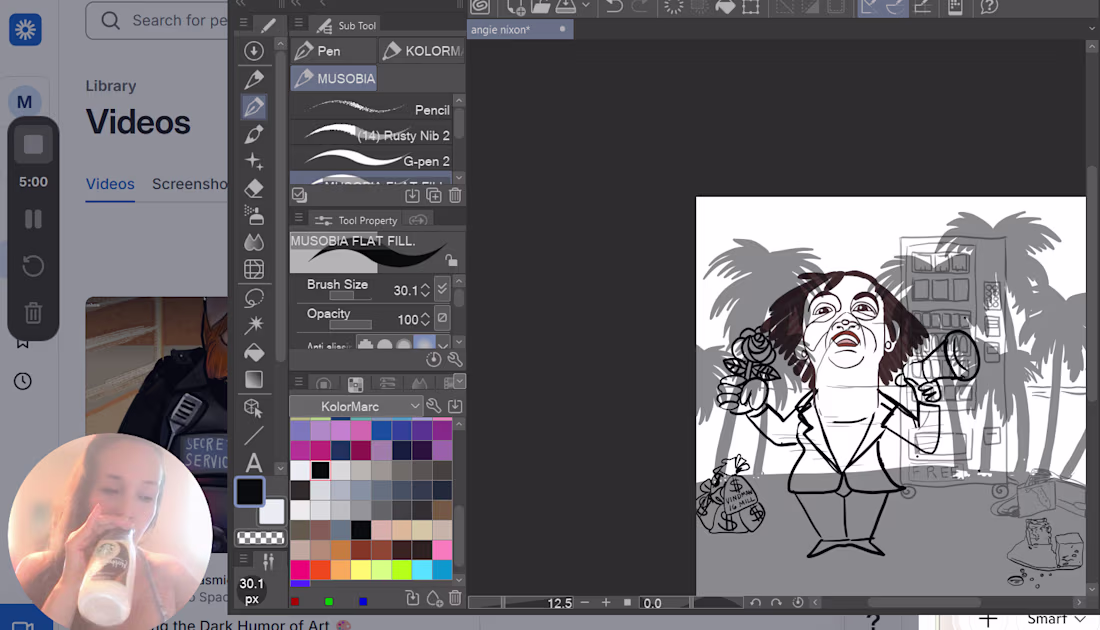The width and height of the screenshot is (1100, 630).
Task: Toggle the brush size dynamics checkmark button
Action: coord(442,289)
